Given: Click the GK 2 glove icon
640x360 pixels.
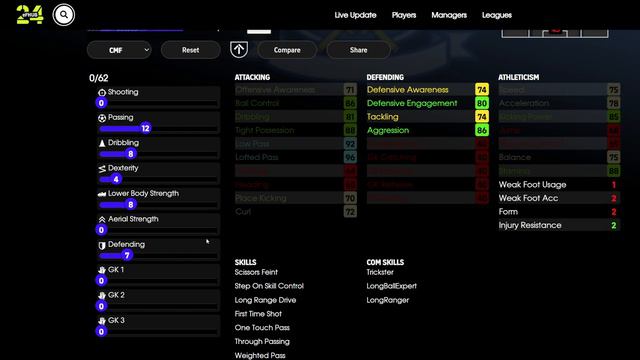Looking at the screenshot, I should point(102,296).
